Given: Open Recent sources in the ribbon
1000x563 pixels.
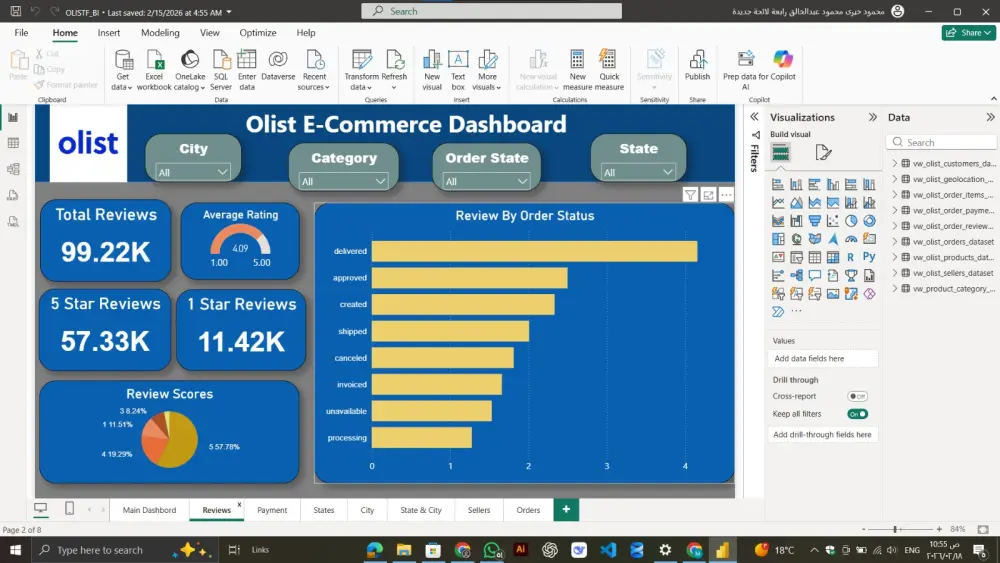Looking at the screenshot, I should click(x=314, y=69).
